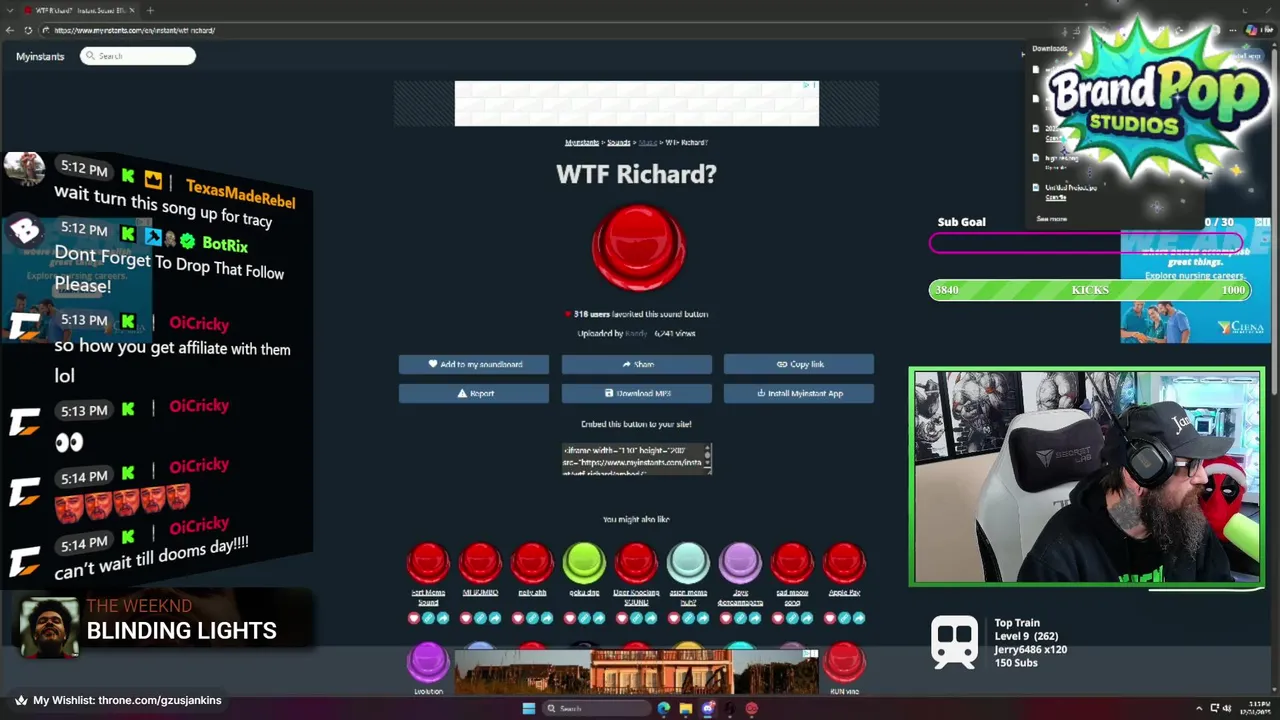Image resolution: width=1280 pixels, height=720 pixels.
Task: Click See more in Downloads panel
Action: [1051, 218]
